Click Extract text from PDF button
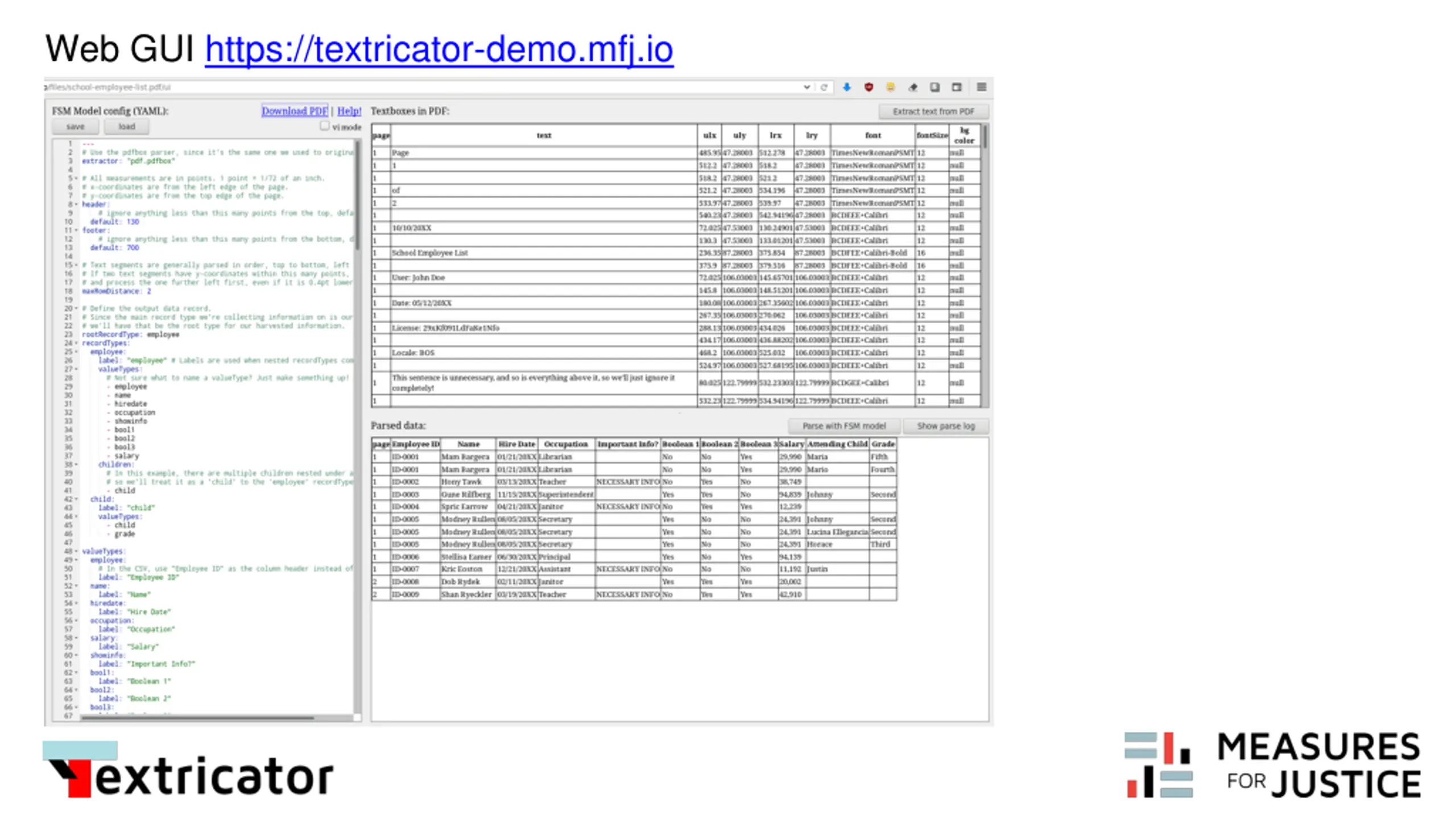Viewport: 1456px width, 819px height. pos(933,111)
